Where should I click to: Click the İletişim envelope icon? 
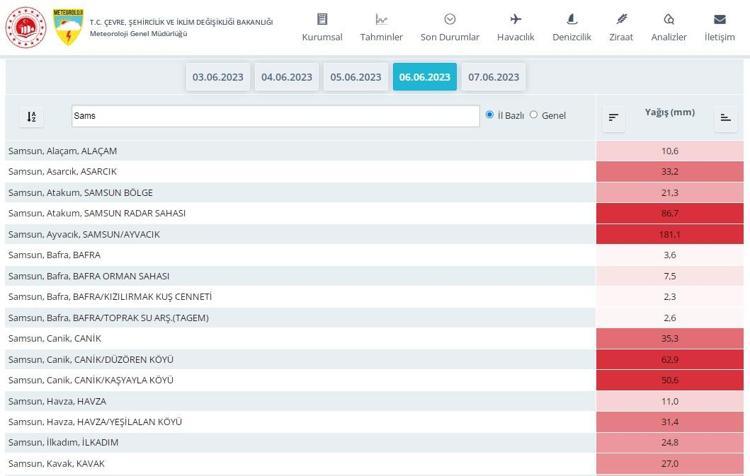(x=719, y=19)
